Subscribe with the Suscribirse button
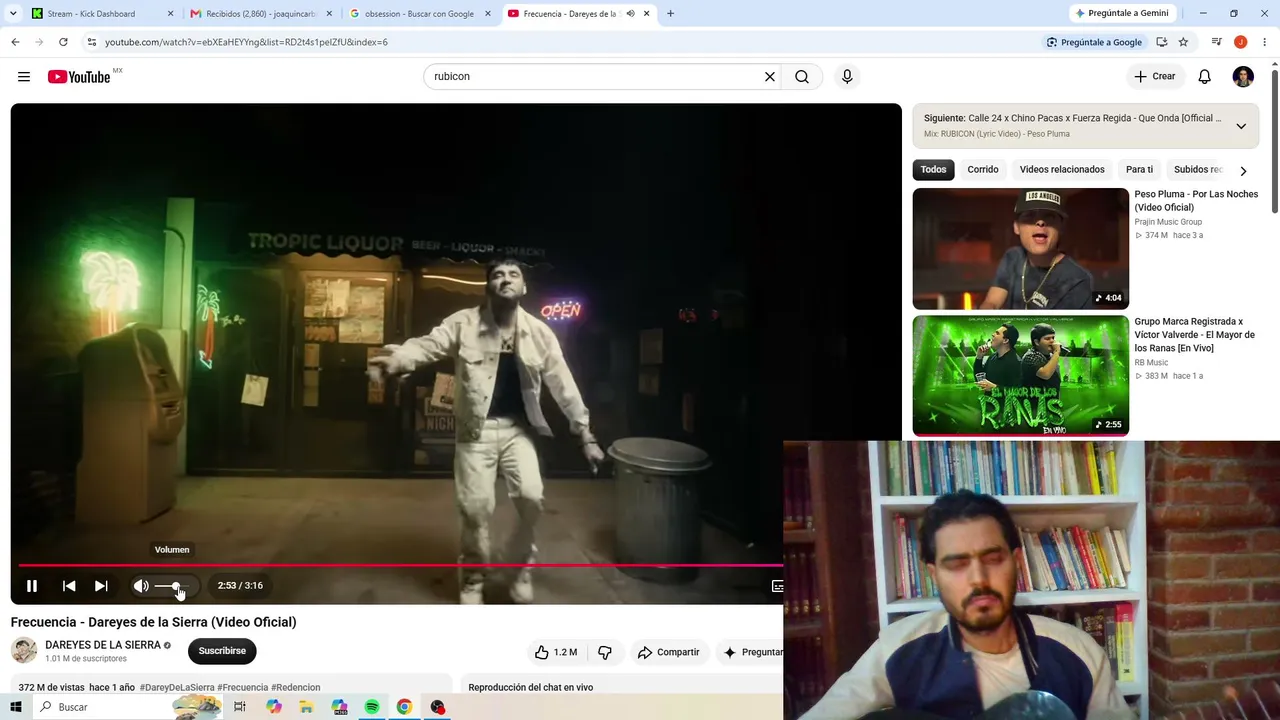This screenshot has width=1280, height=720. coord(222,651)
